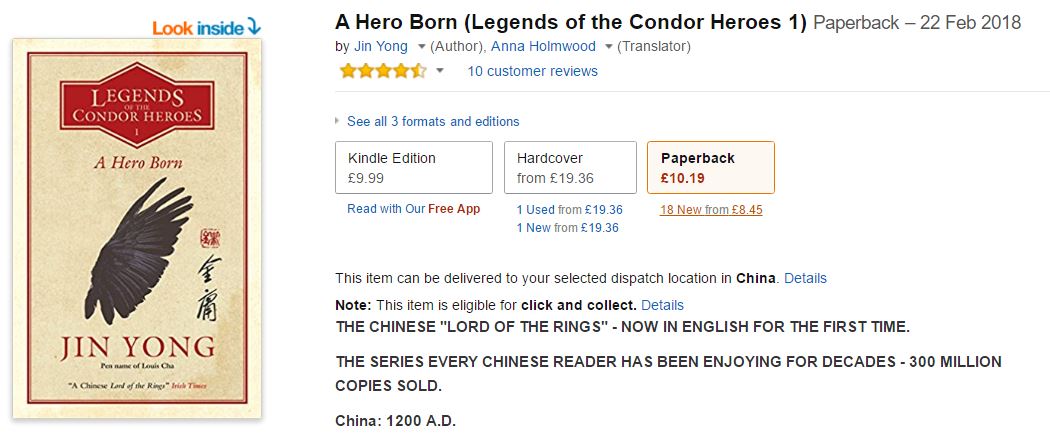Screen dimensions: 1050x443
Task: Expand the Anna Holmwood translator dropdown arrow
Action: coord(608,47)
